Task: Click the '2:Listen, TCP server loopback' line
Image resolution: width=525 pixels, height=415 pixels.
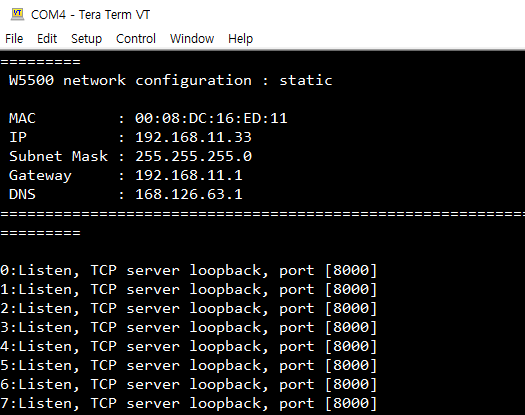Action: pyautogui.click(x=189, y=308)
